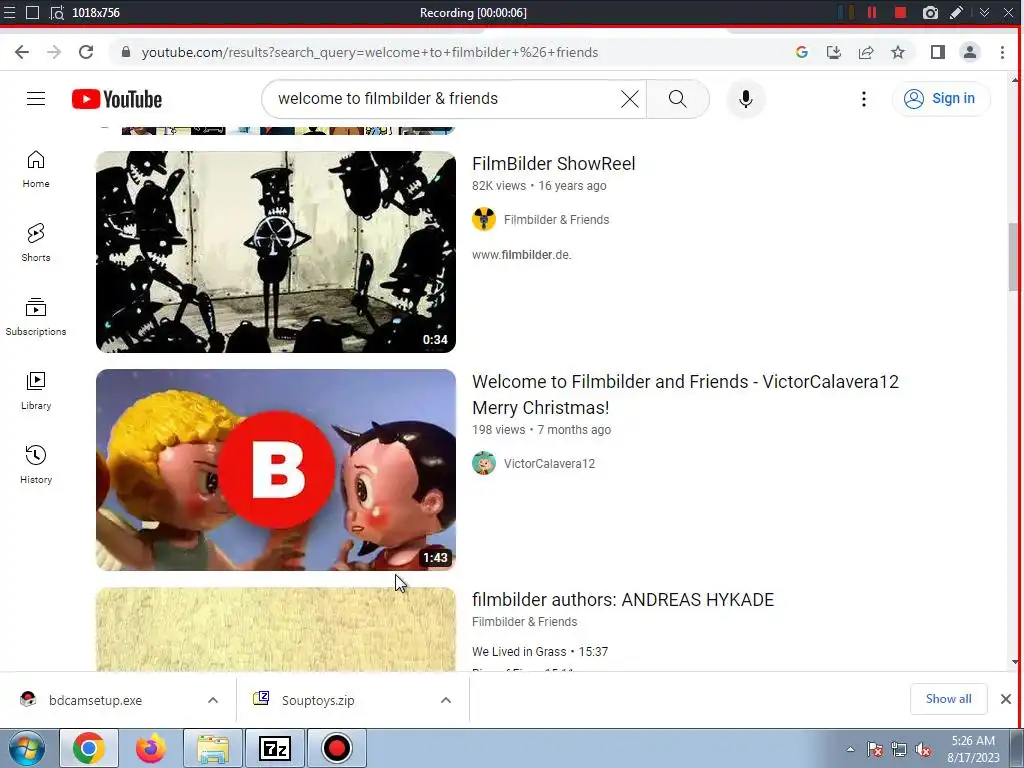
Task: Click the recorder region search icon
Action: pos(57,12)
